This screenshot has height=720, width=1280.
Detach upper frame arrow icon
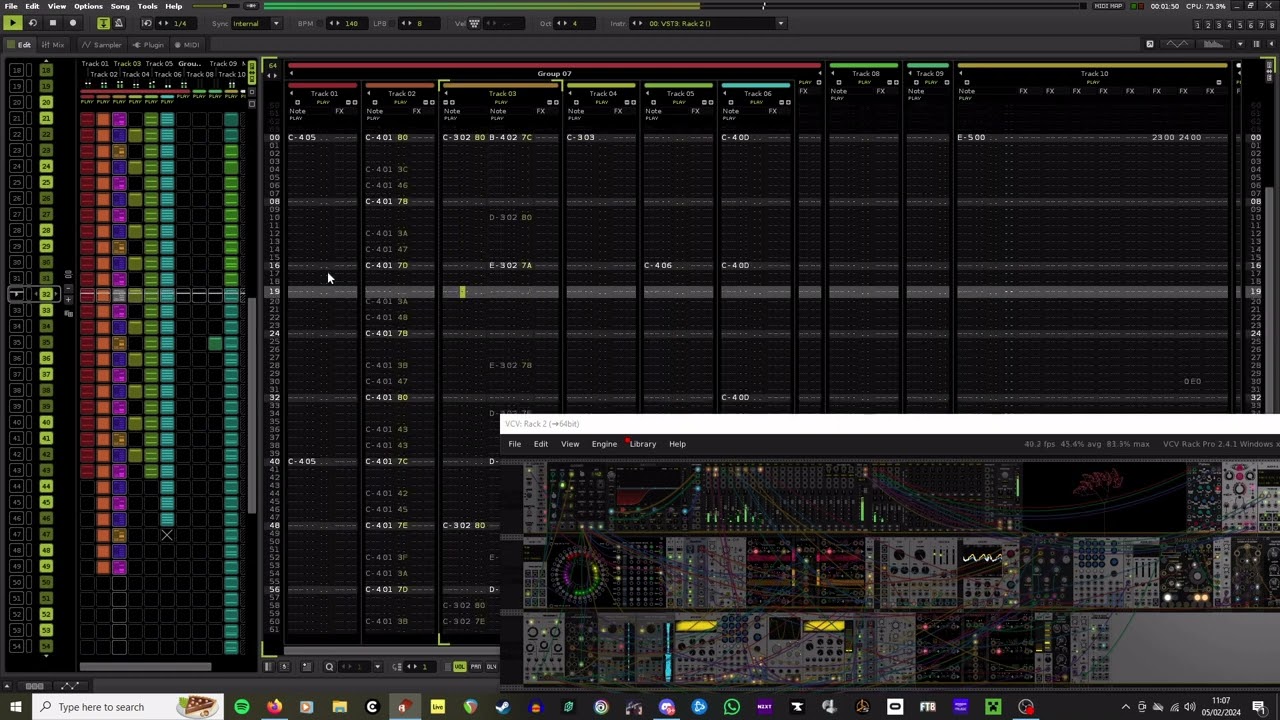1150,44
